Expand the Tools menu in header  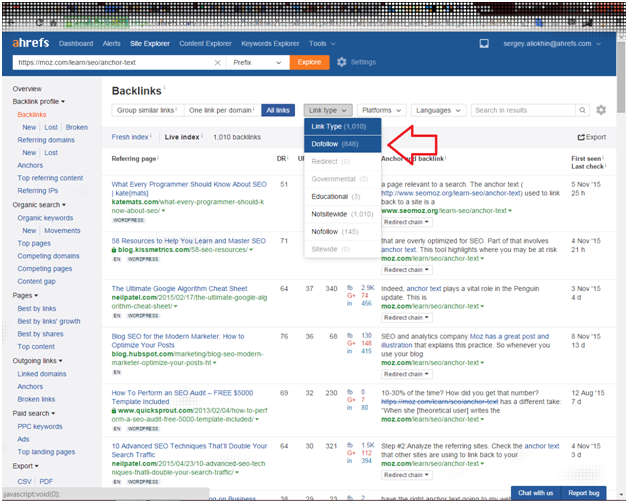[322, 43]
